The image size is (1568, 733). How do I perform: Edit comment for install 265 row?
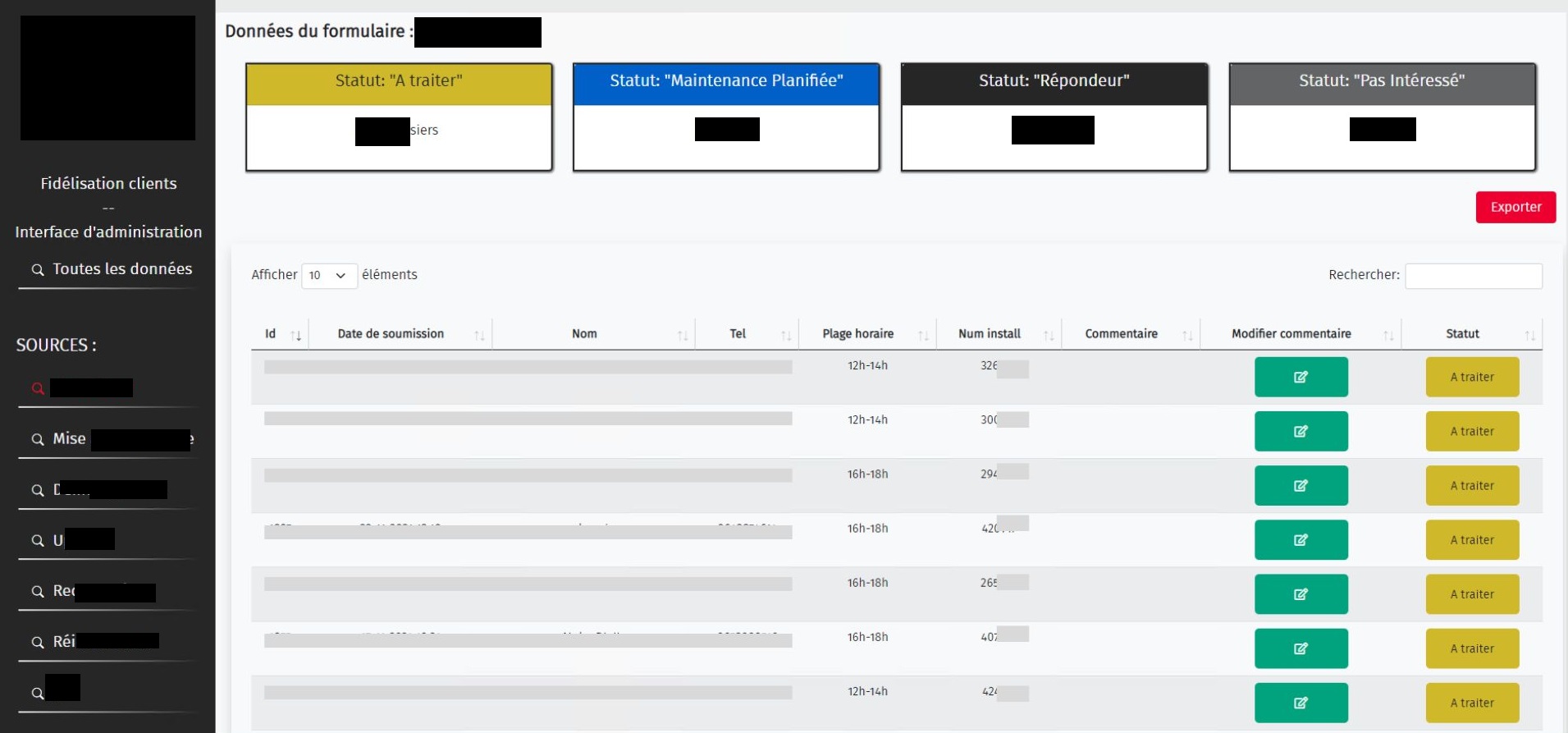pyautogui.click(x=1301, y=593)
